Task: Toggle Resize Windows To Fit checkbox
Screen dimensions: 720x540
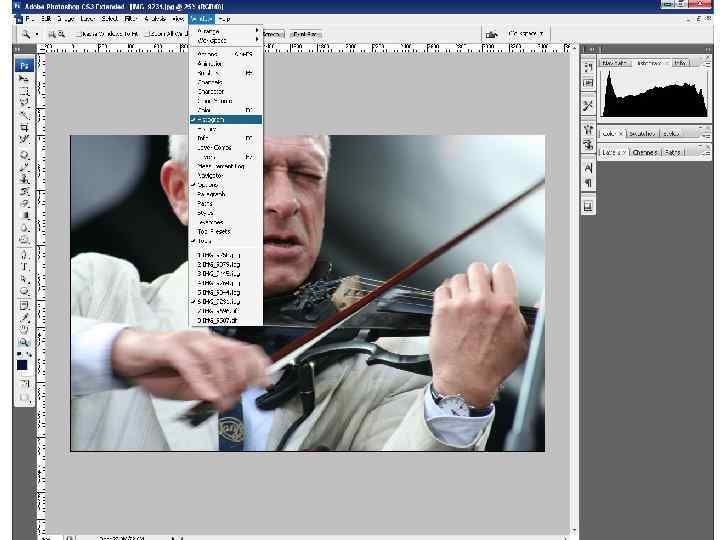Action: 78,34
